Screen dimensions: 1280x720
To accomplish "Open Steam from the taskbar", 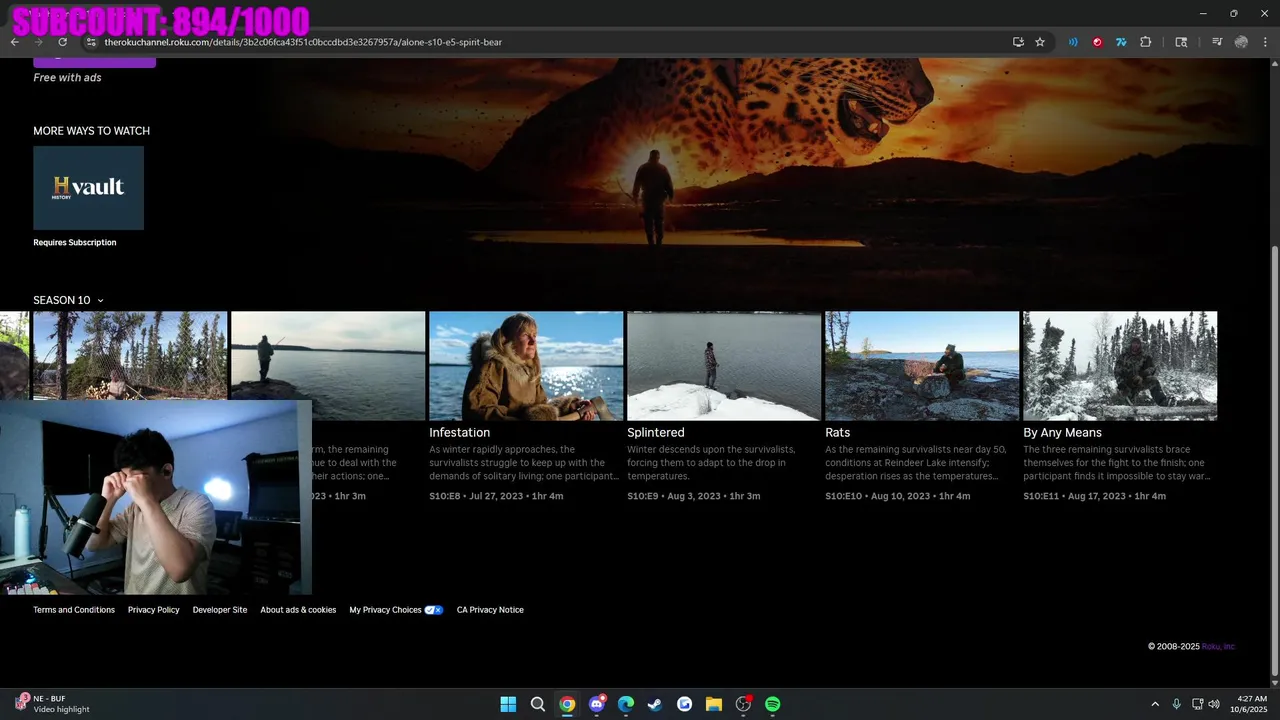I will coord(655,704).
